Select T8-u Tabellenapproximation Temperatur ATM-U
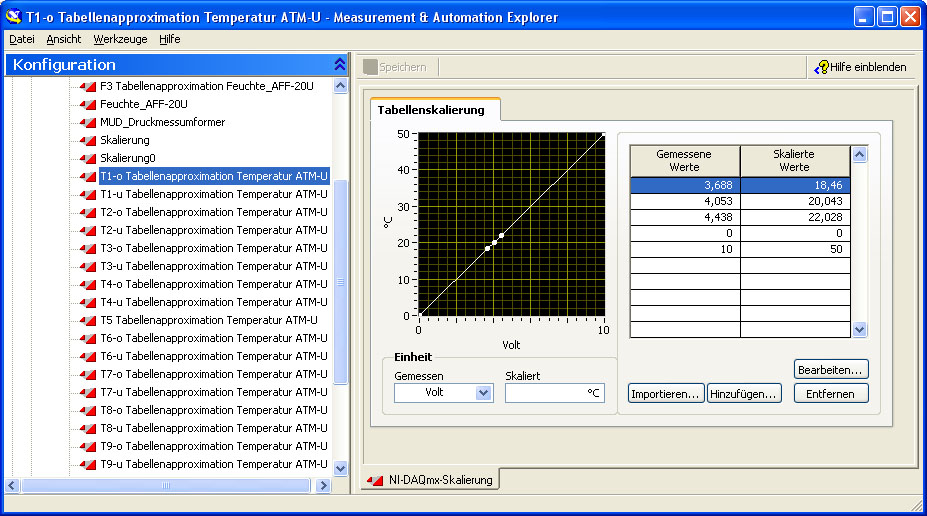The height and width of the screenshot is (516, 927). [x=213, y=428]
